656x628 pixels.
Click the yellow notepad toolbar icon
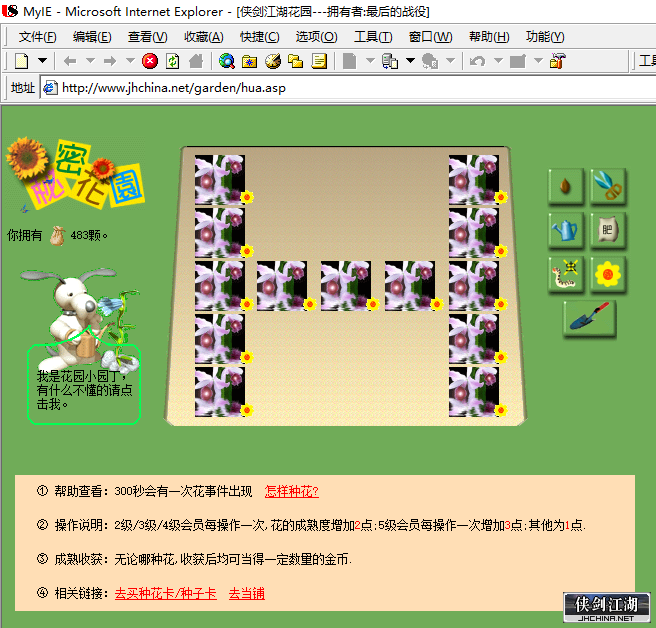(319, 61)
